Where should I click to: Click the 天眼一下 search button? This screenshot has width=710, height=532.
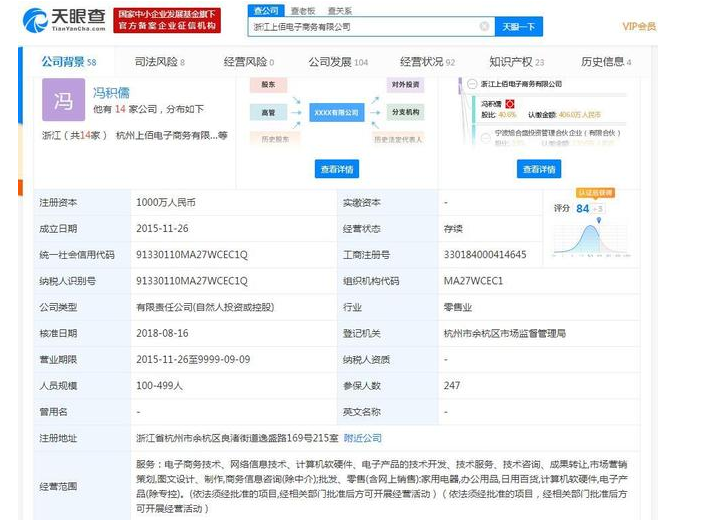(518, 27)
